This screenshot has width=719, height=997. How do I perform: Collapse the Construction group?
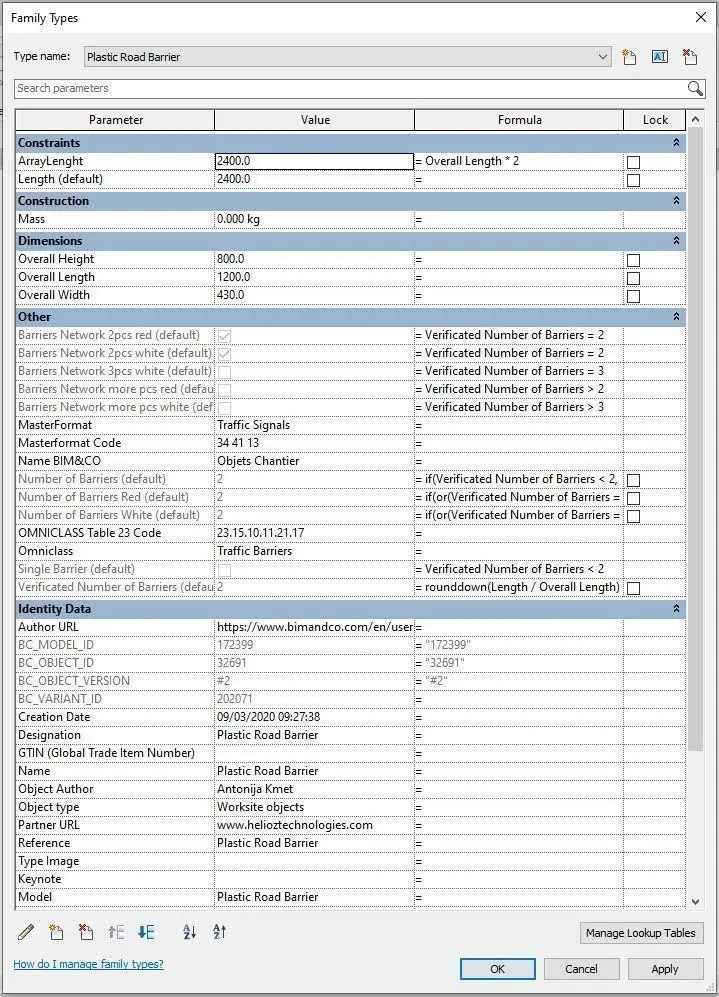(676, 200)
